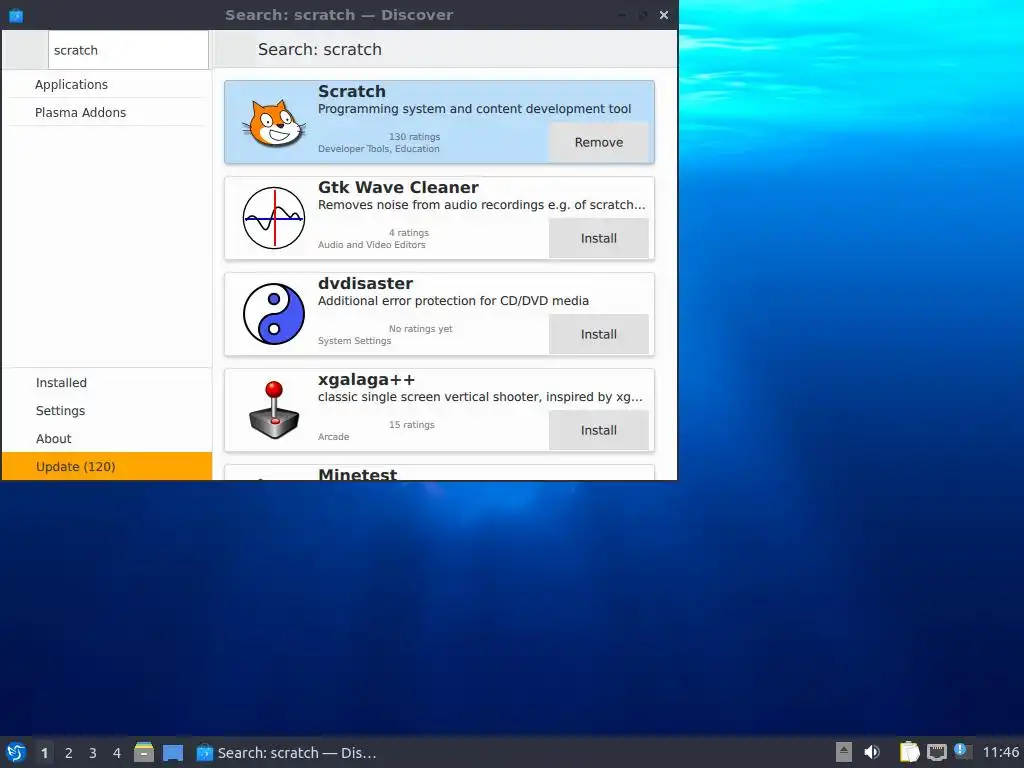Open the Settings page in sidebar
This screenshot has width=1024, height=768.
107,411
